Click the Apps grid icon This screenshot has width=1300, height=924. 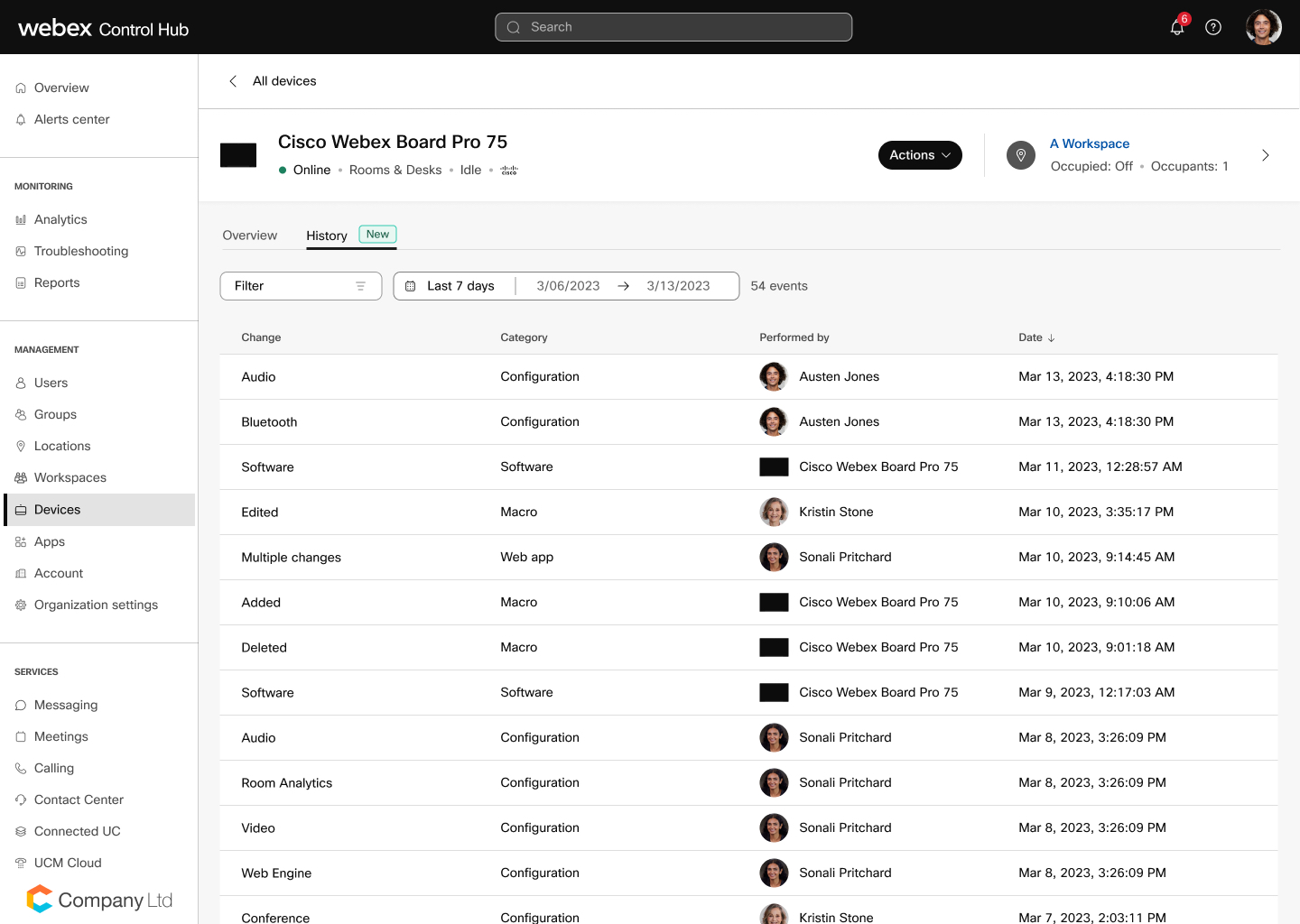(21, 541)
